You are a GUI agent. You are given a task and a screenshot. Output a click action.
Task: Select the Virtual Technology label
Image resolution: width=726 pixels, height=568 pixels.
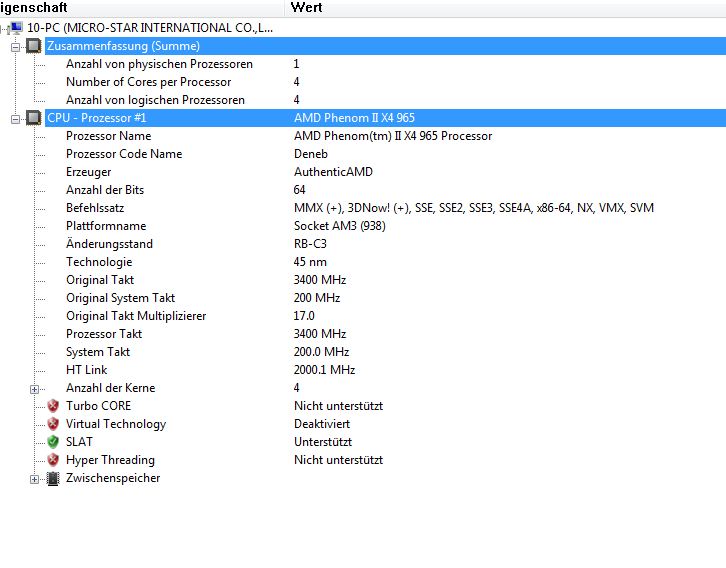[x=116, y=424]
